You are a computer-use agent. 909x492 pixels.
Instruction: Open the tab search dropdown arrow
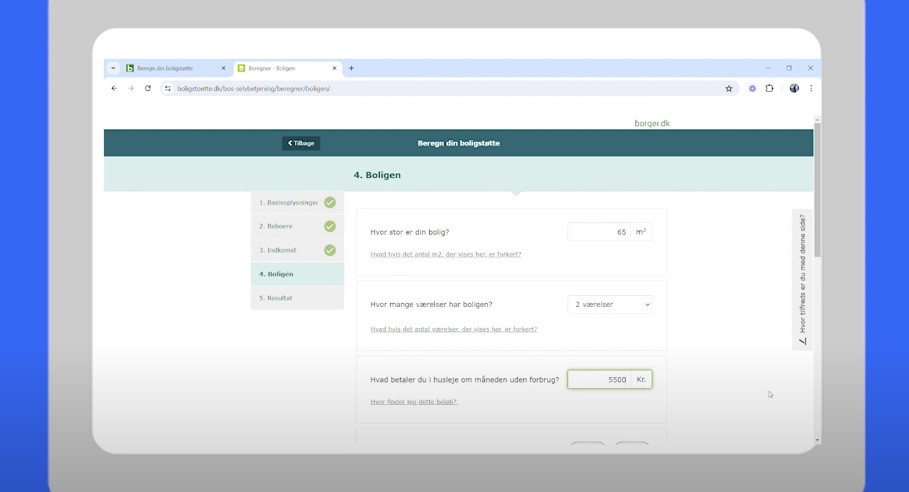(x=113, y=68)
